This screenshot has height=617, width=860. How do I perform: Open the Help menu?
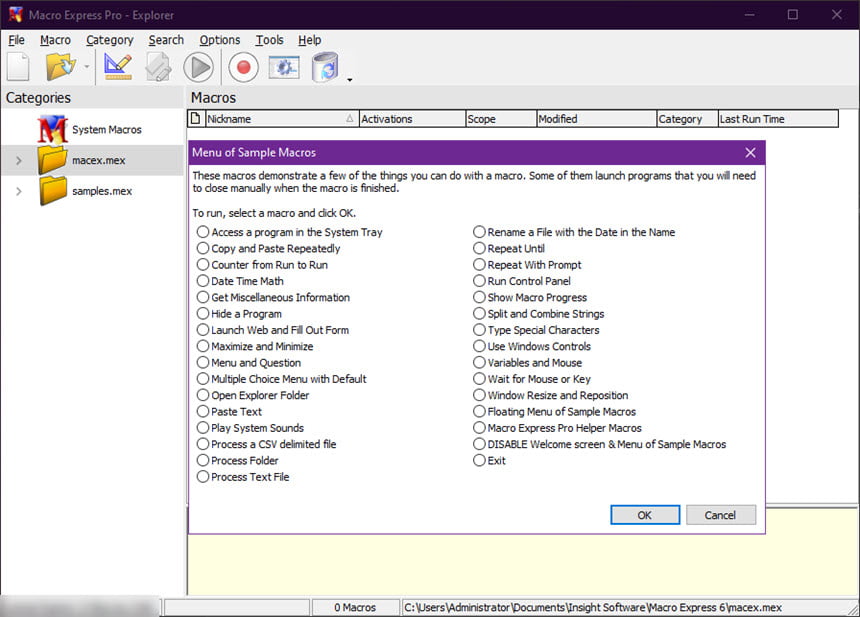[310, 40]
